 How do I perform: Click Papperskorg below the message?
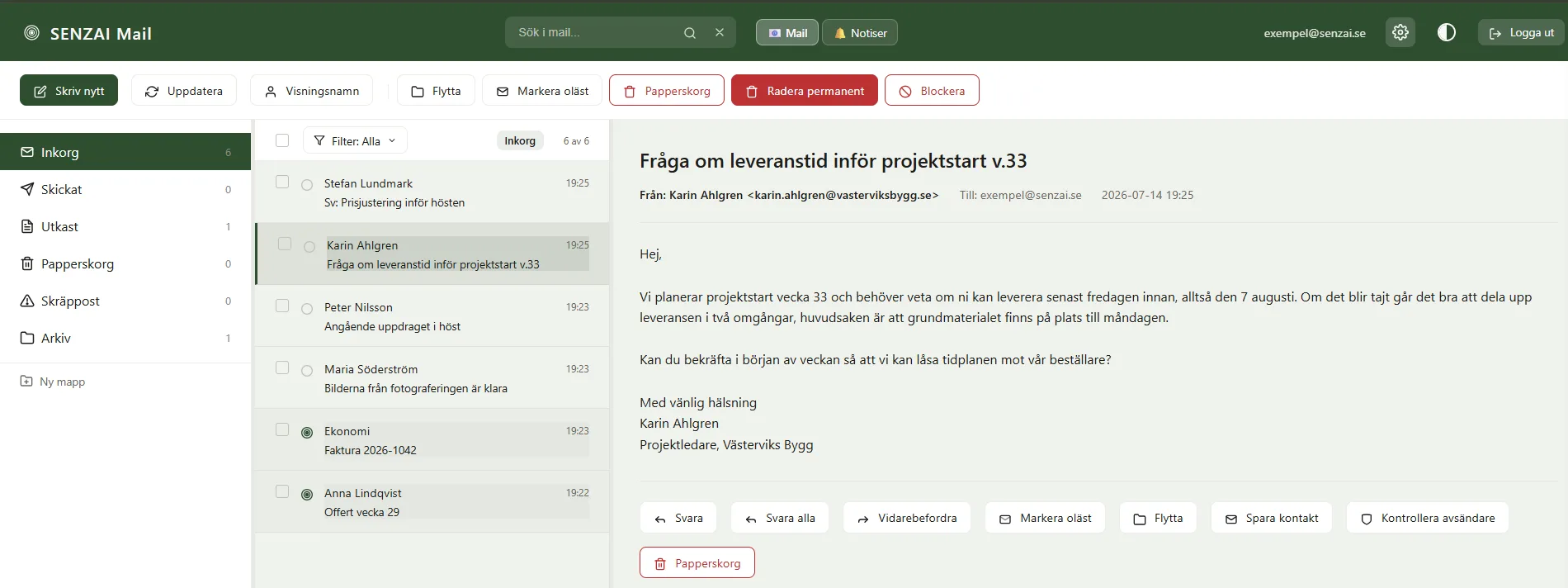[697, 563]
